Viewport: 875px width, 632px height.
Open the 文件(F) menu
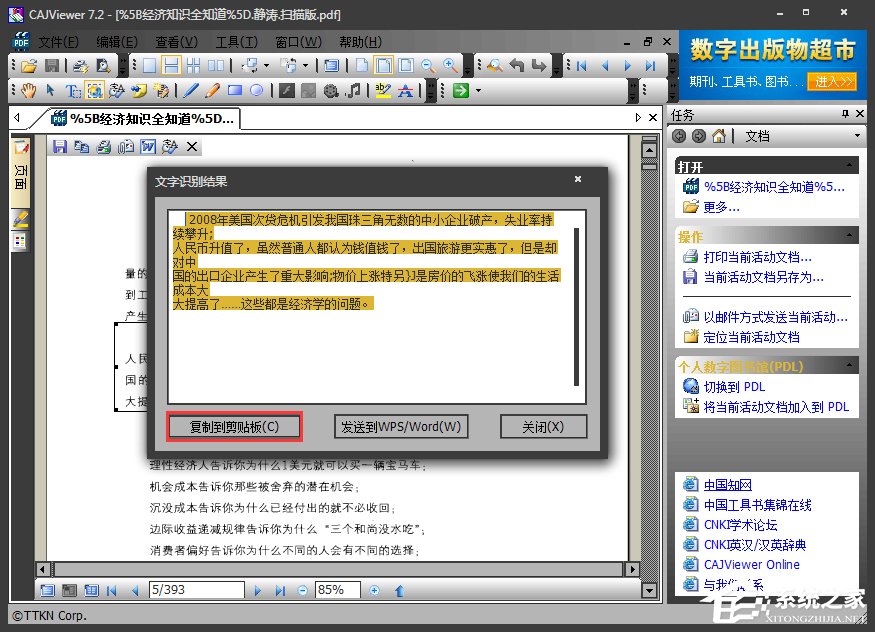coord(58,42)
